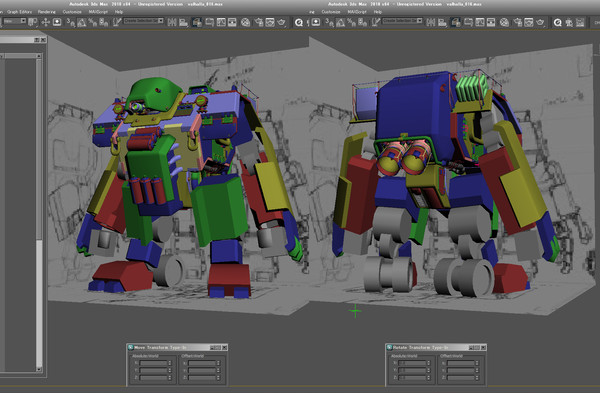Click Absolute X field in Rotate Transform Type-In

click(x=412, y=363)
